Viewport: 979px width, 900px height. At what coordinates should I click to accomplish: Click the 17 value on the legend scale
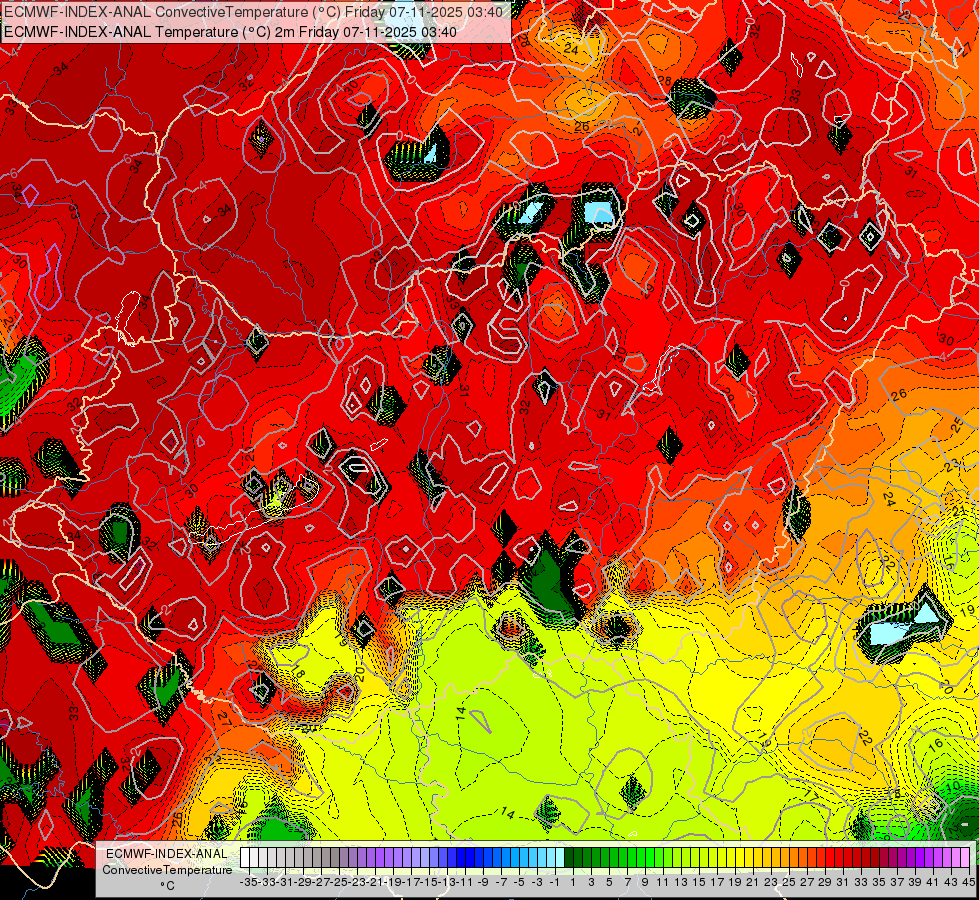point(717,883)
